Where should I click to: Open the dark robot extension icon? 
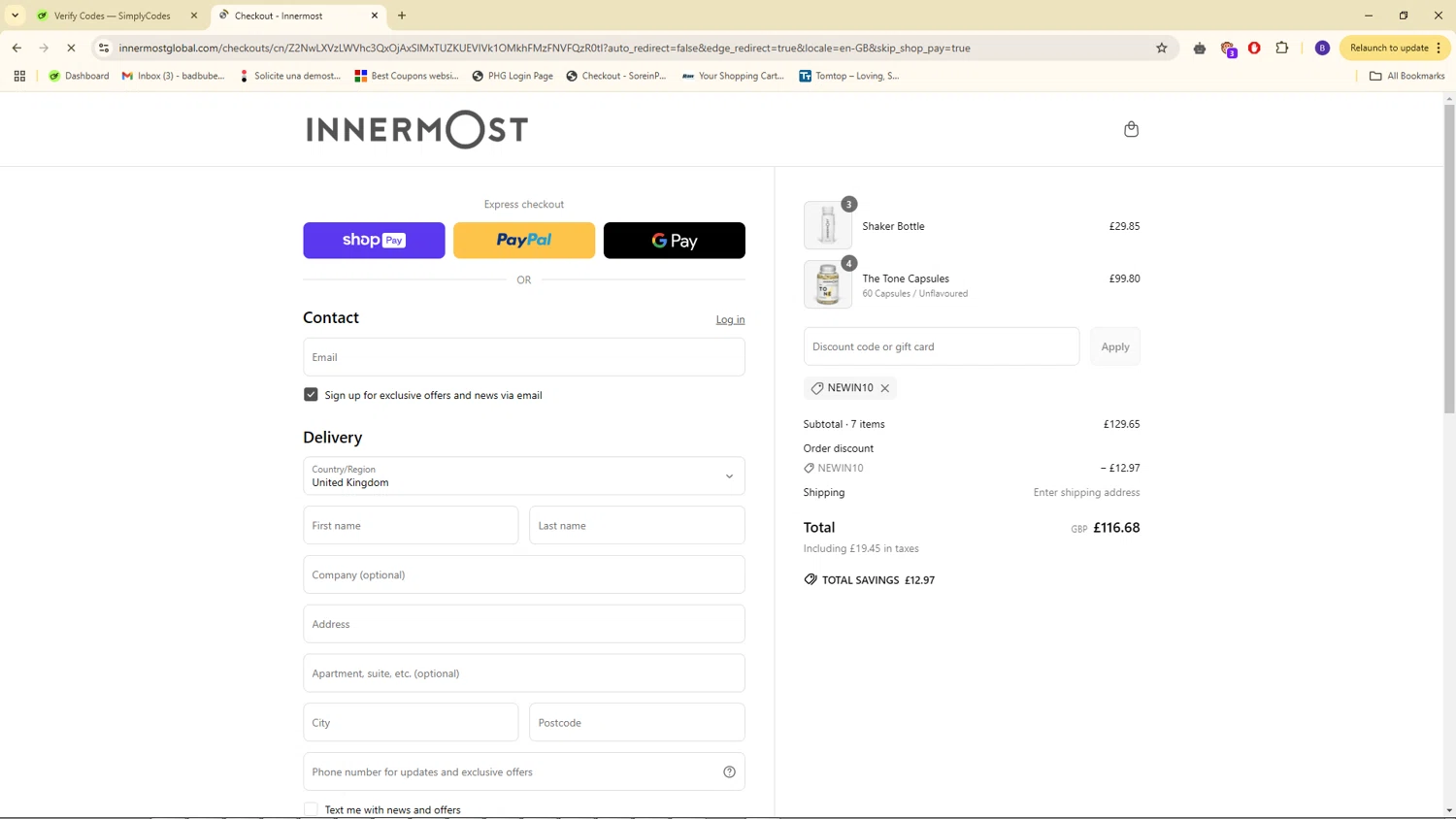tap(1200, 48)
